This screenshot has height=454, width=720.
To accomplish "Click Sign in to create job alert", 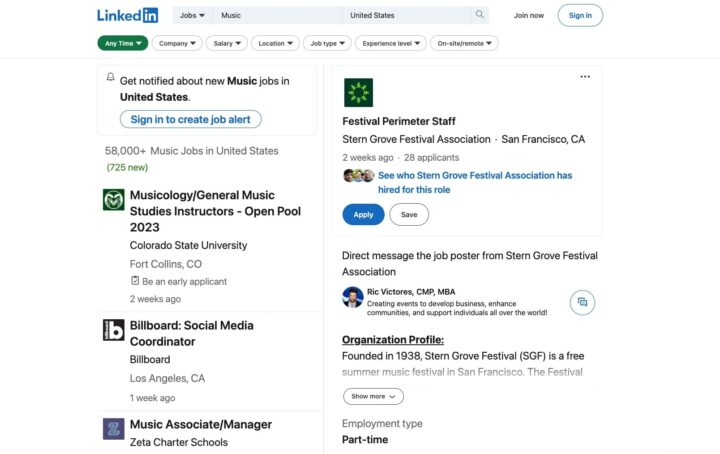I will [x=190, y=119].
